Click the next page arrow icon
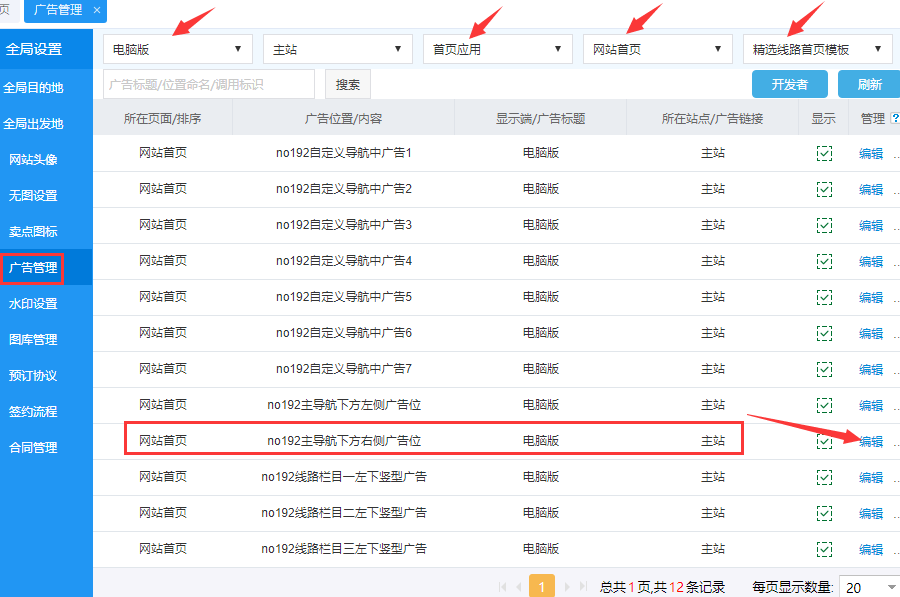Image resolution: width=900 pixels, height=597 pixels. 567,587
